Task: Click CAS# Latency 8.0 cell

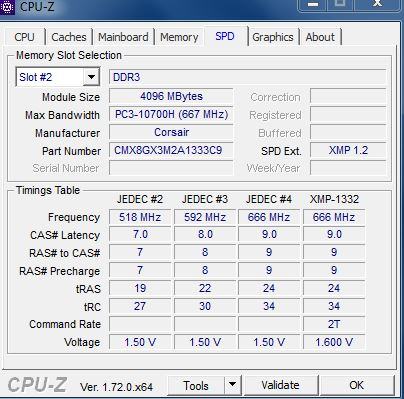Action: click(205, 234)
